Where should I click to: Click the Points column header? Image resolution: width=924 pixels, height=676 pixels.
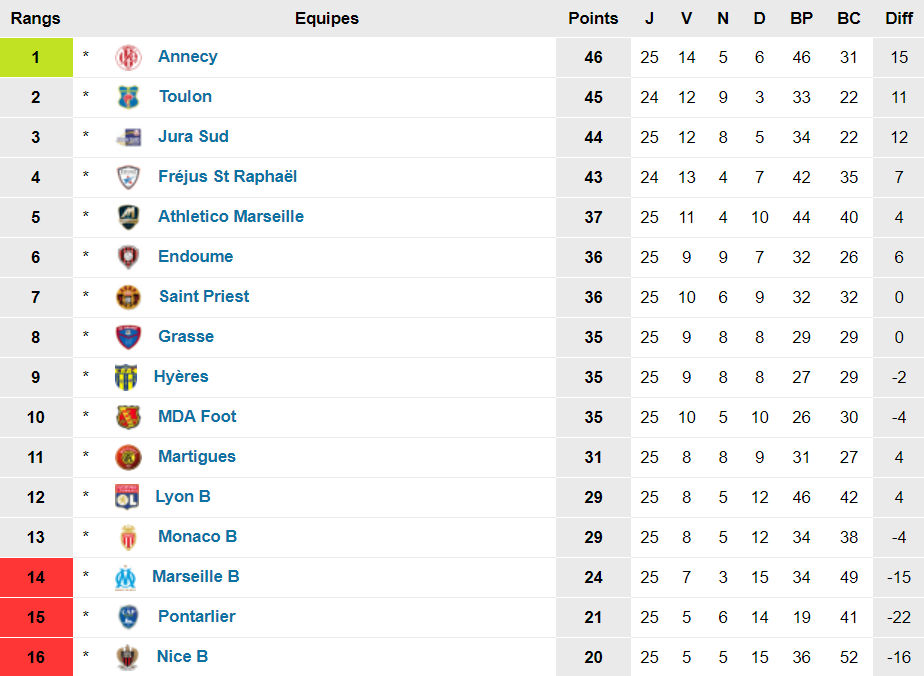593,18
